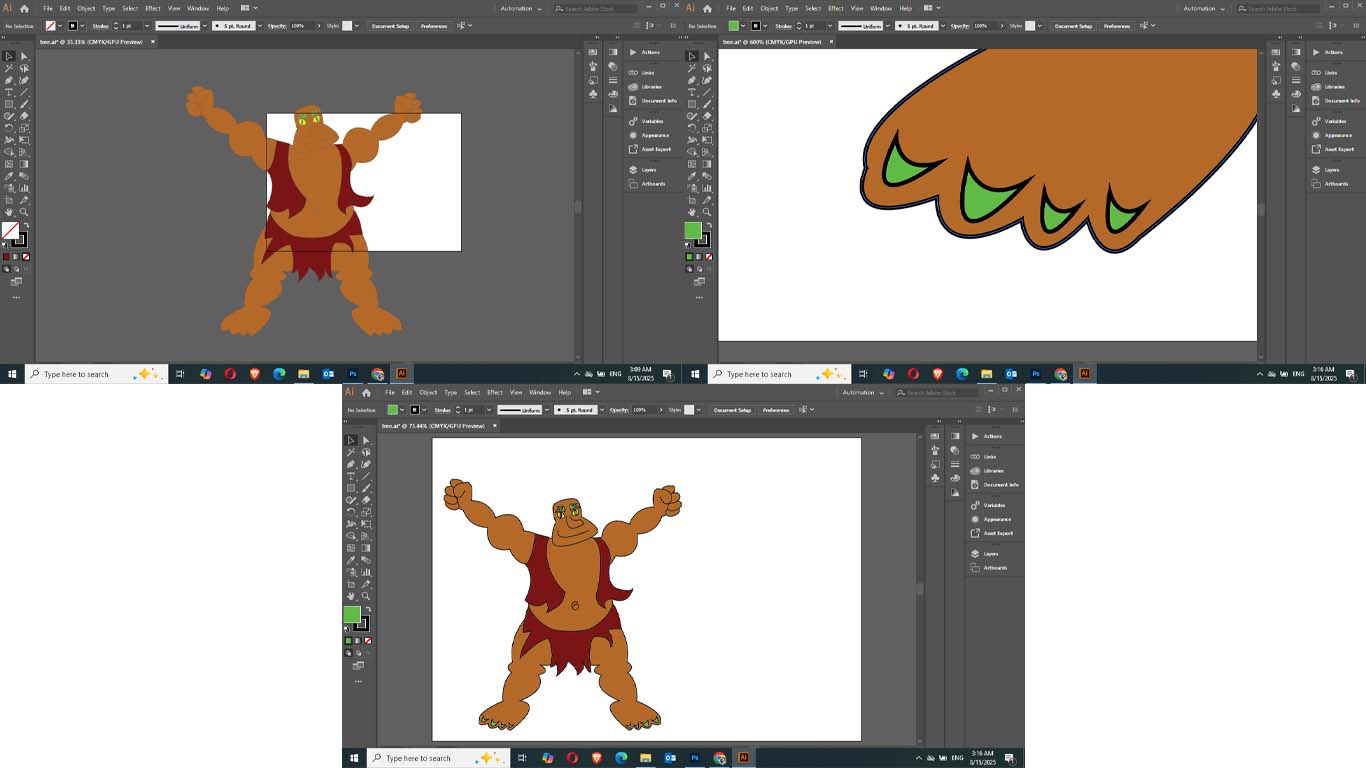Toggle default fill and stroke in the 33.33% window
This screenshot has height=768, width=1366.
tap(4, 244)
